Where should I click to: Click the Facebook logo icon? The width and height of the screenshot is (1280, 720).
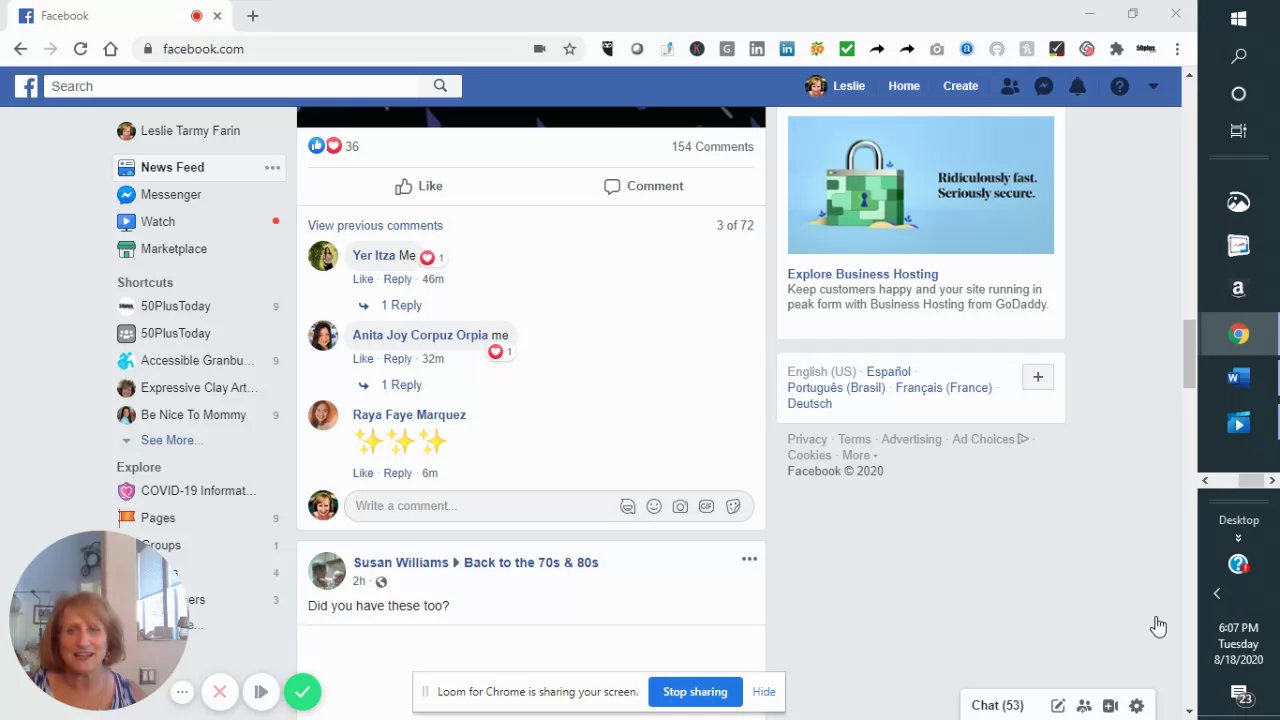tap(25, 86)
